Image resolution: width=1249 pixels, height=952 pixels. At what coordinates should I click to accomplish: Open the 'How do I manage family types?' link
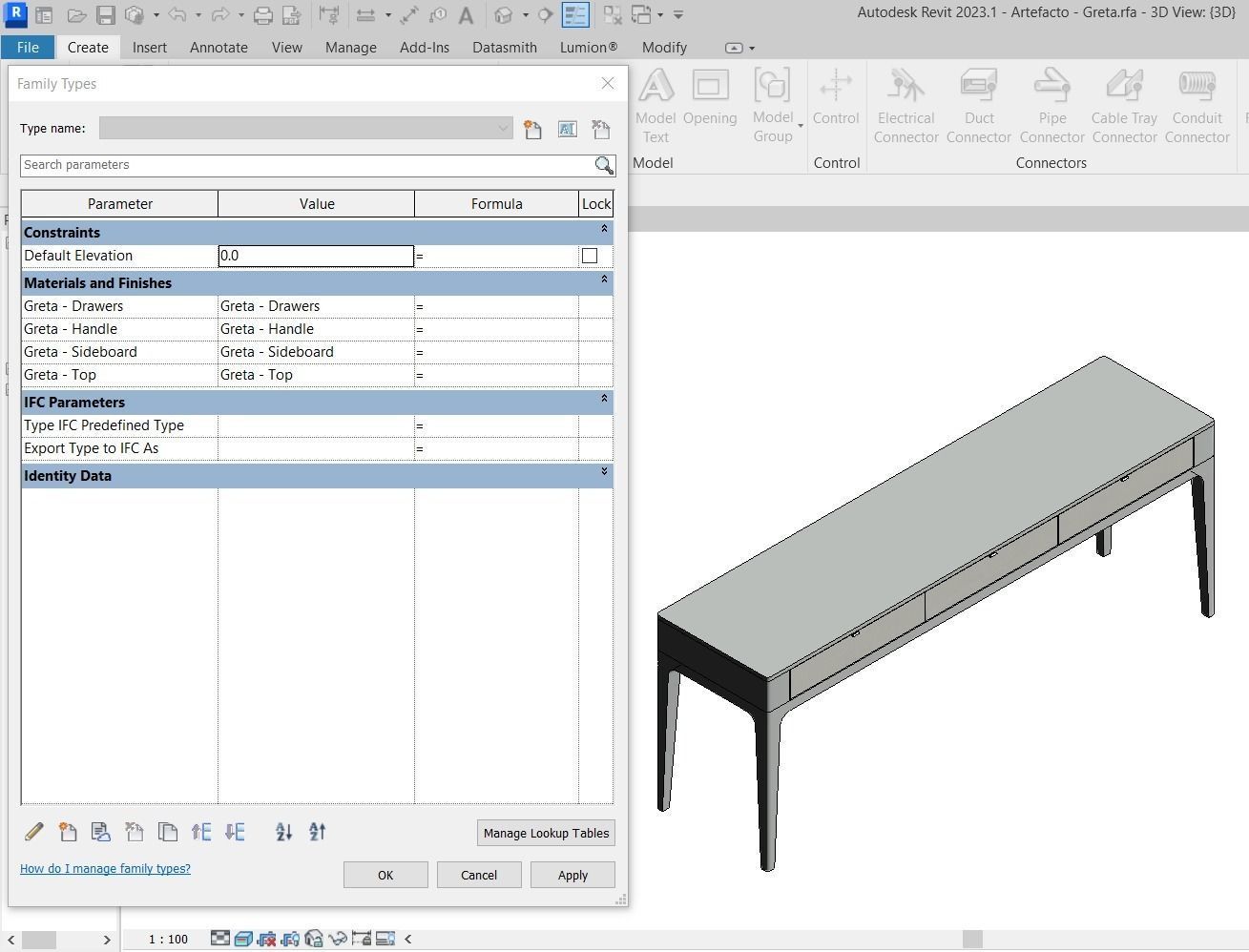pos(105,869)
